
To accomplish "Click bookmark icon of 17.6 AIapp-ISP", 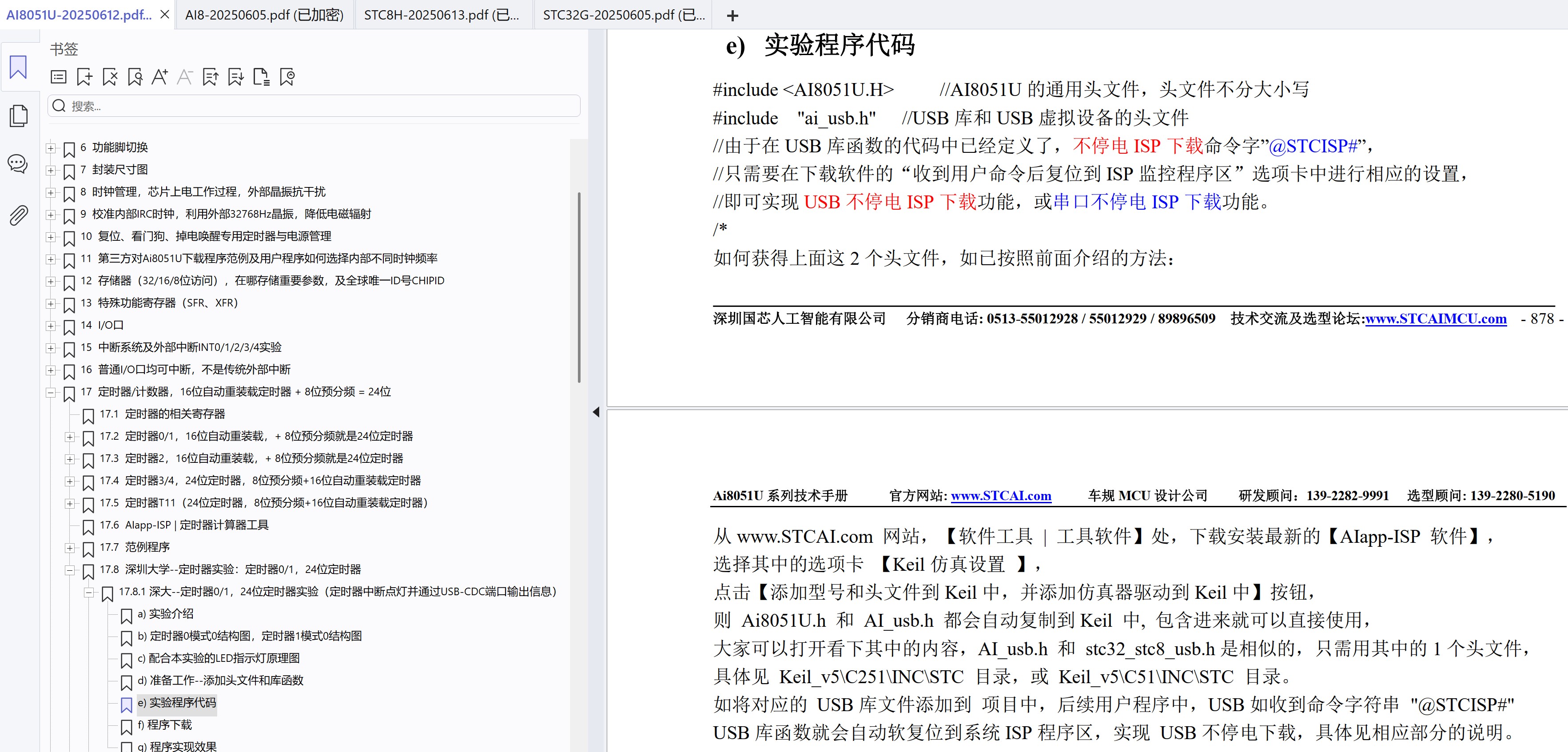I will pyautogui.click(x=88, y=527).
